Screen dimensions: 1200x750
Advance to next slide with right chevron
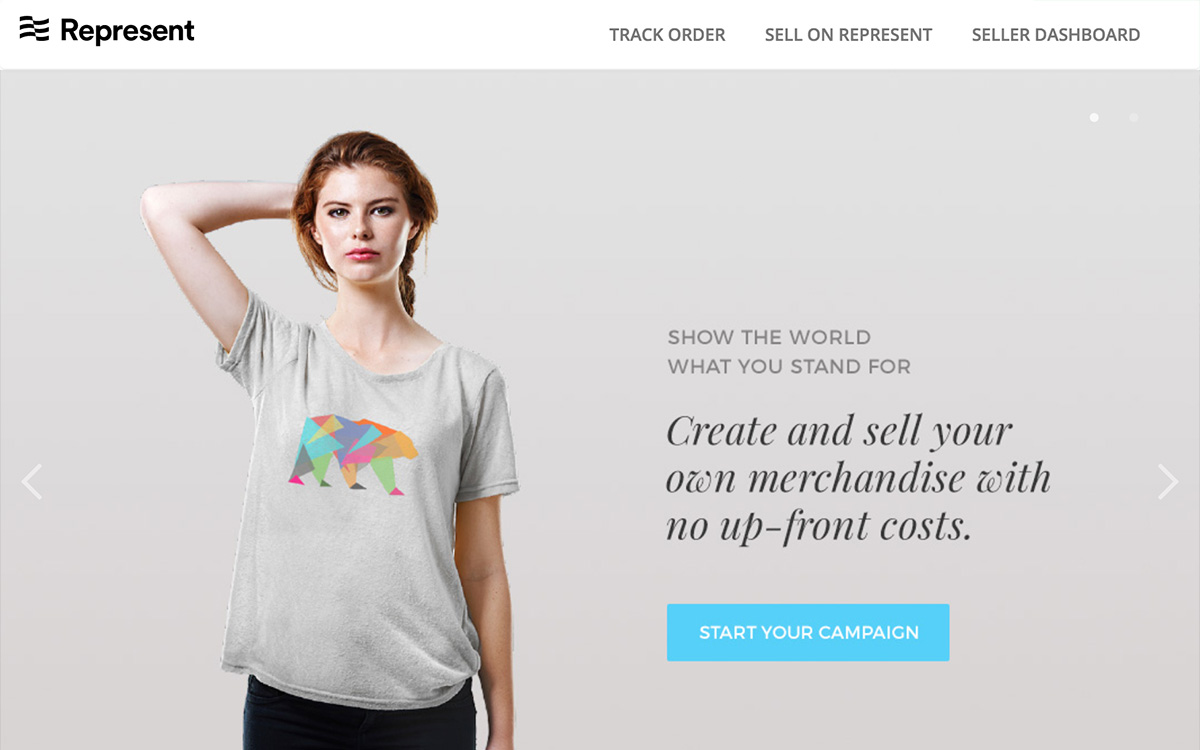1168,482
